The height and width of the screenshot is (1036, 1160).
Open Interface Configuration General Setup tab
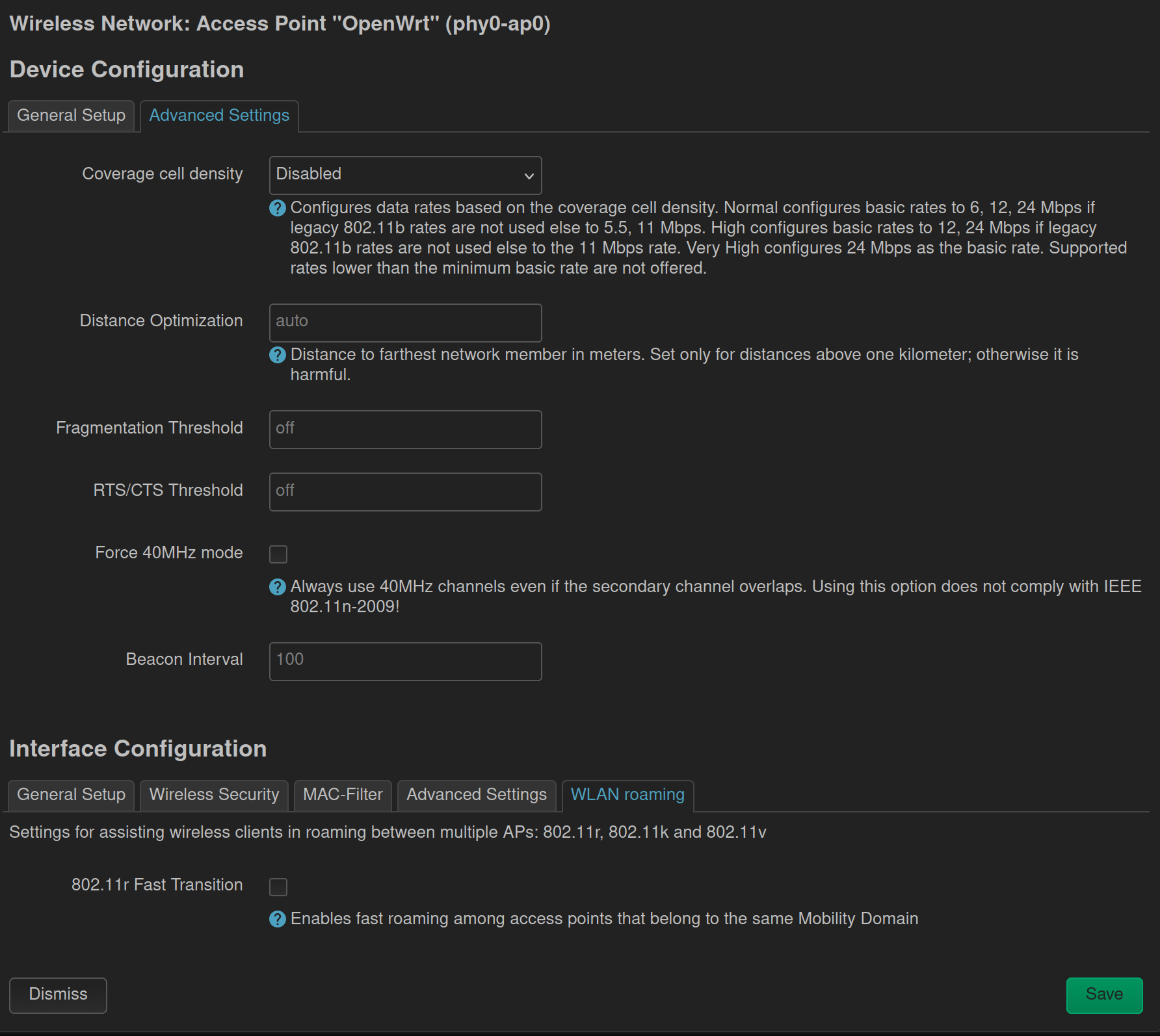point(71,795)
